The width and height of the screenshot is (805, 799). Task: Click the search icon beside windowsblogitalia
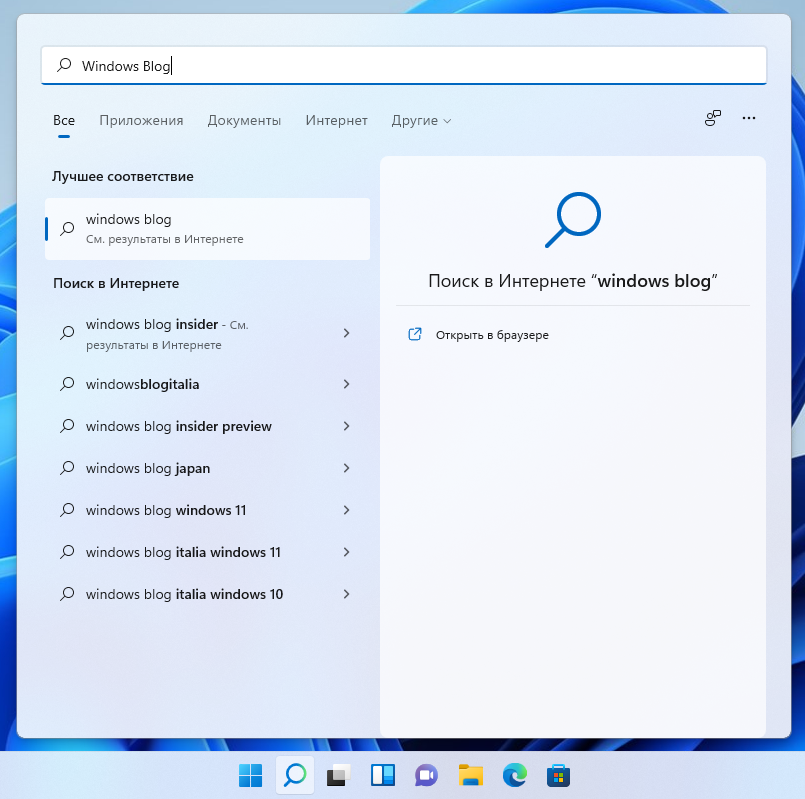point(67,384)
